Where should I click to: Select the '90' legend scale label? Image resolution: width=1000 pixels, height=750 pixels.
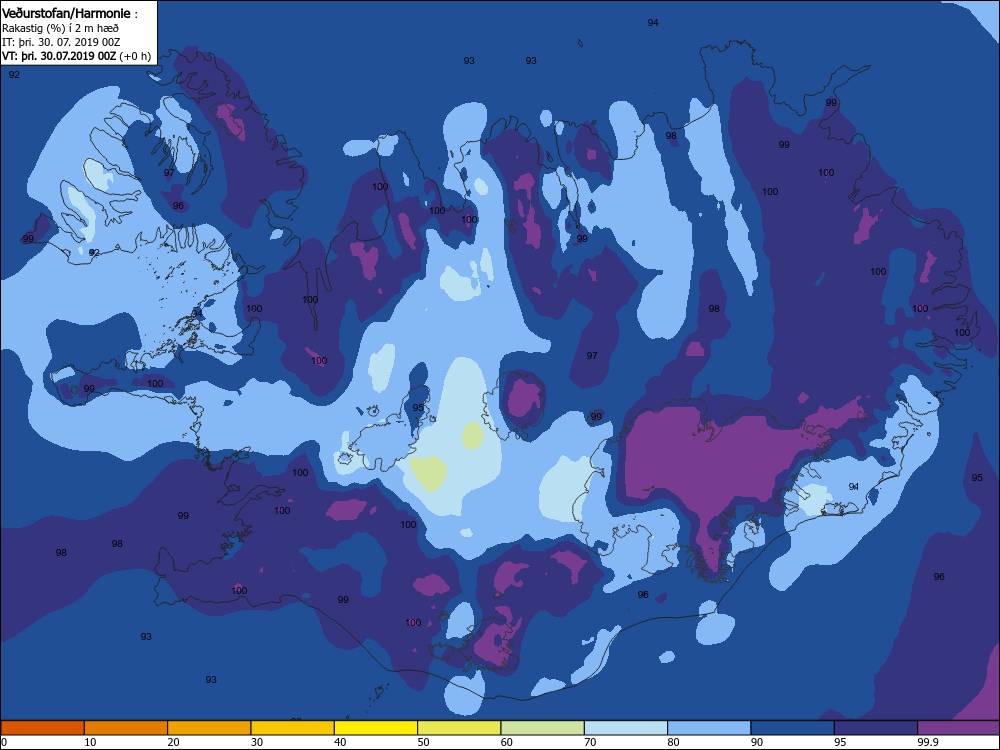click(757, 742)
